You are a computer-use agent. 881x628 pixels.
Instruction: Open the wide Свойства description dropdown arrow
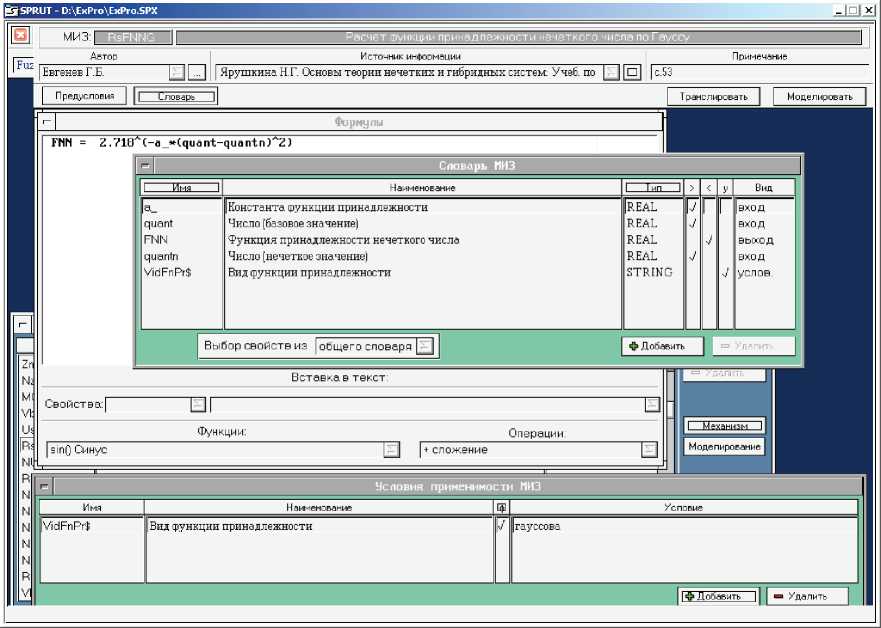tap(652, 404)
